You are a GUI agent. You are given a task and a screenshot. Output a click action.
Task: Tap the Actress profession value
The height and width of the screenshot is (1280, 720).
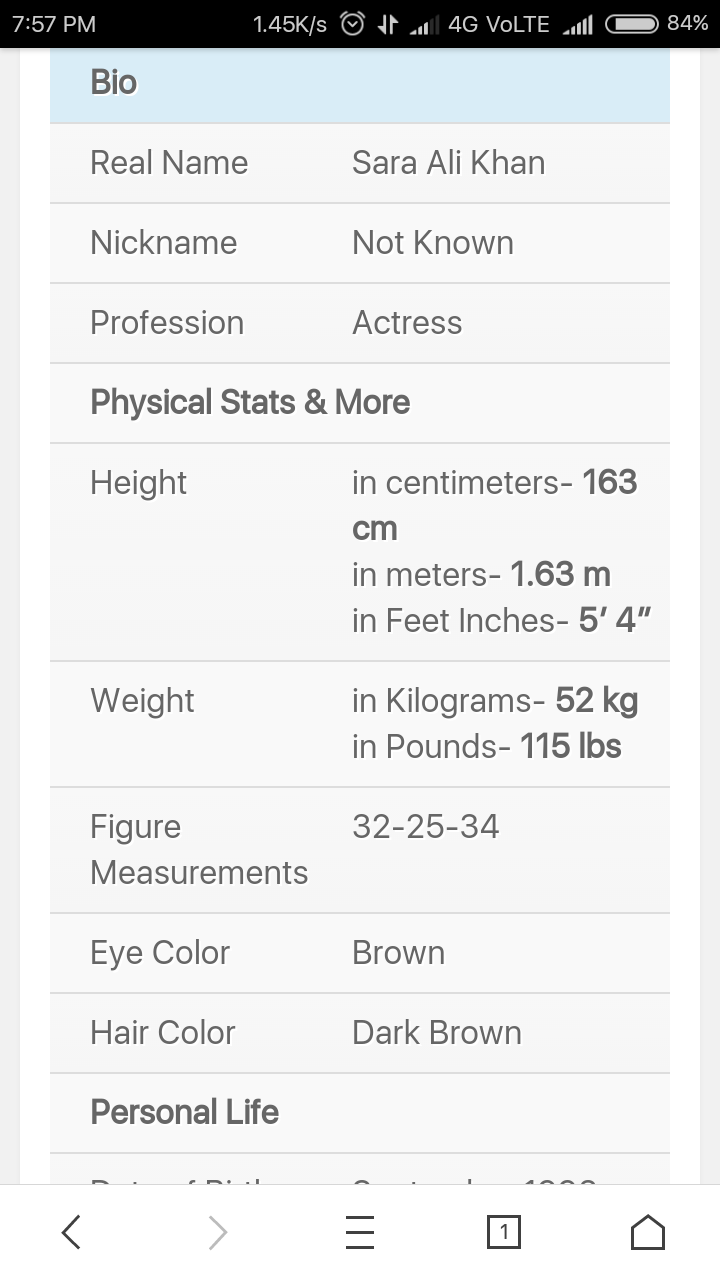407,323
